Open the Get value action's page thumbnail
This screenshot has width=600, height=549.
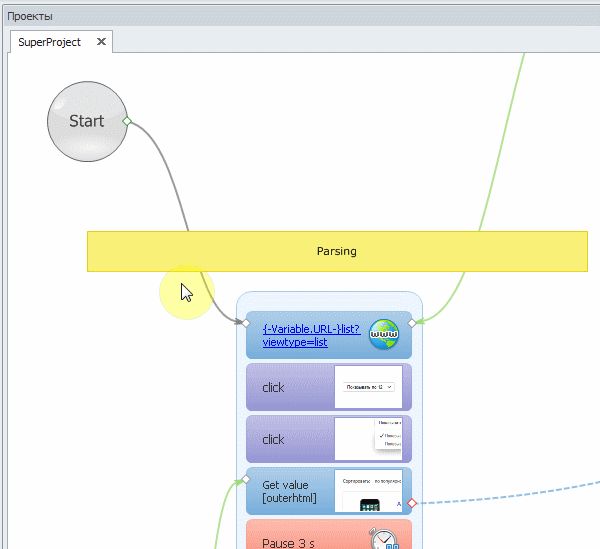point(368,491)
